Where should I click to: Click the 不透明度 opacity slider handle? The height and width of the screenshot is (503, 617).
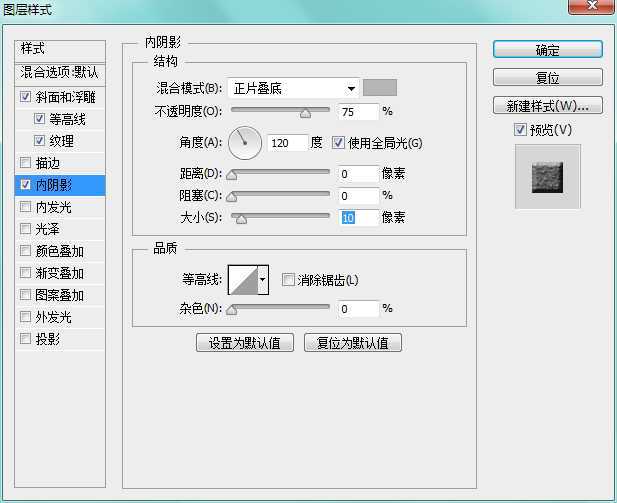pyautogui.click(x=305, y=112)
